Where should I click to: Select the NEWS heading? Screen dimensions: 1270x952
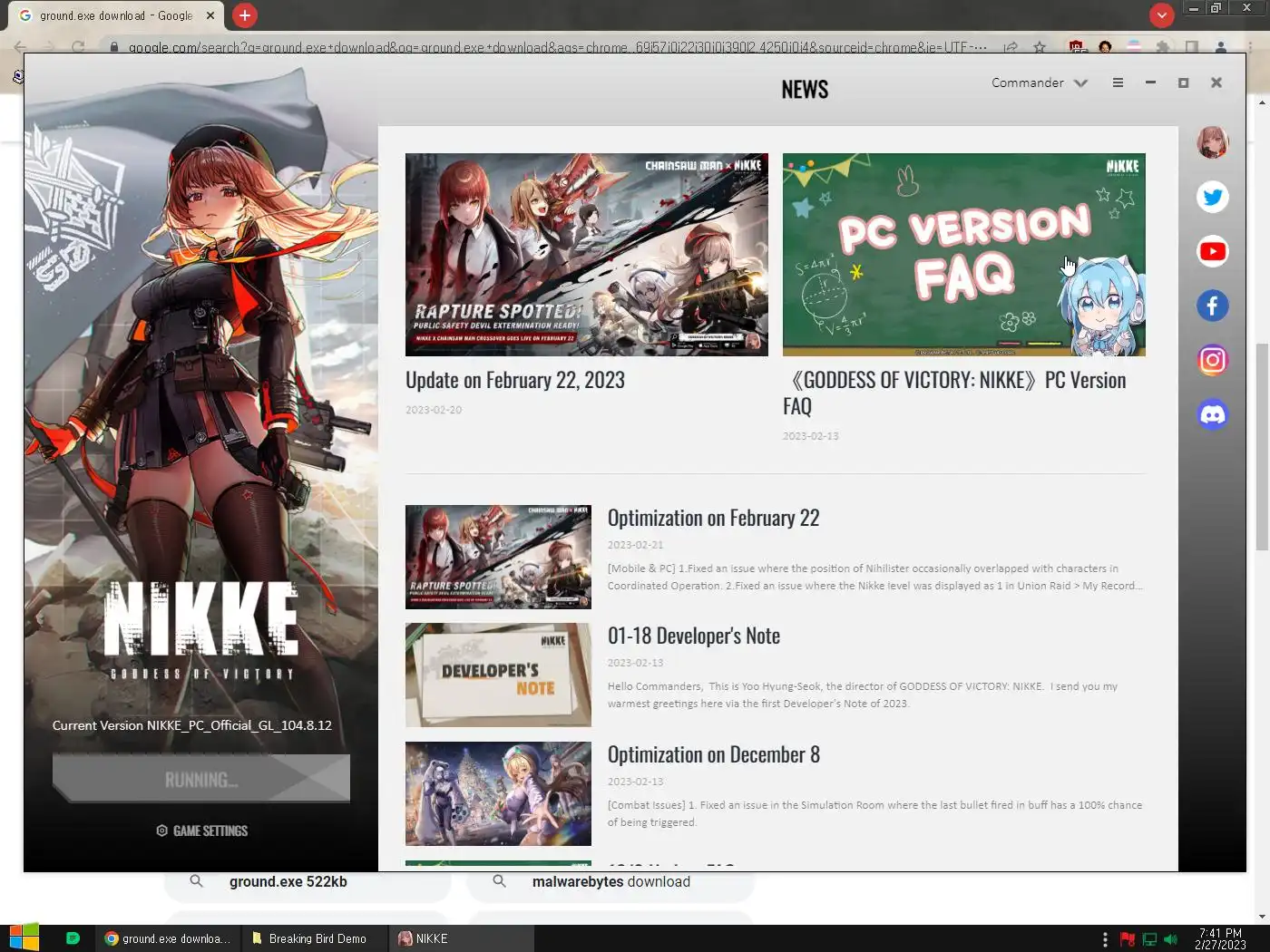pos(805,89)
